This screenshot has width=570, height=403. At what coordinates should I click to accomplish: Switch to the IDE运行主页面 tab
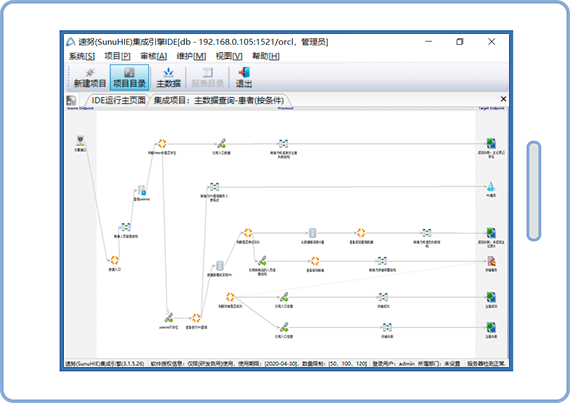click(118, 100)
